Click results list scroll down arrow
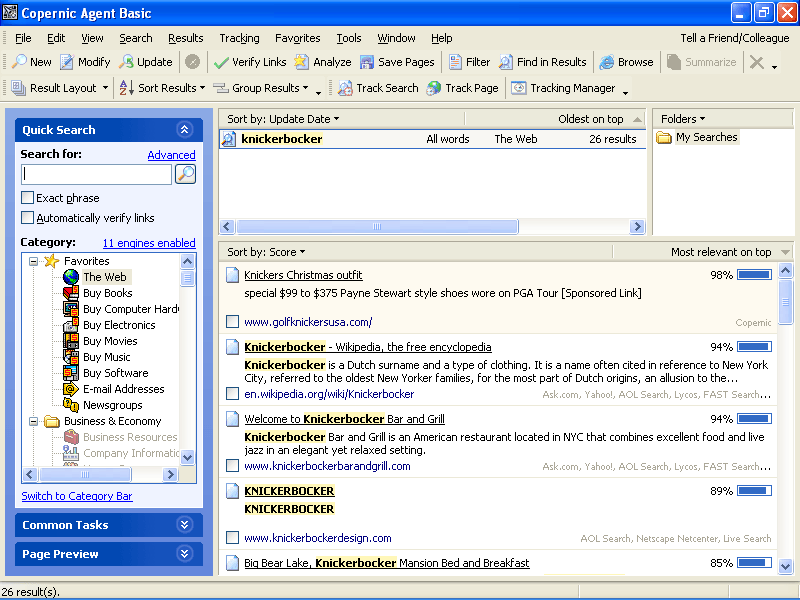This screenshot has height=600, width=800. click(x=786, y=565)
